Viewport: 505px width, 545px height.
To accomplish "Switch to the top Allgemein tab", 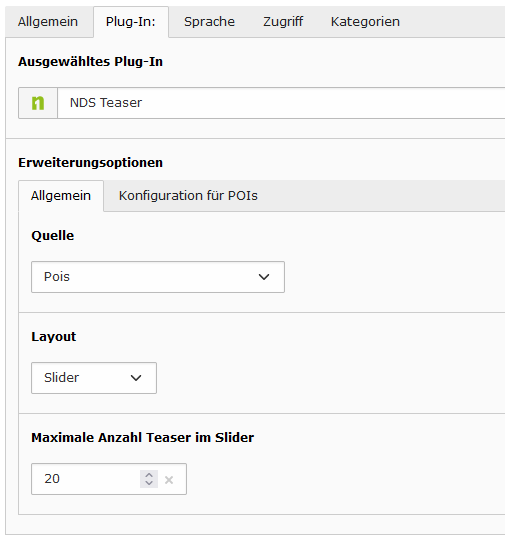I will pyautogui.click(x=48, y=22).
